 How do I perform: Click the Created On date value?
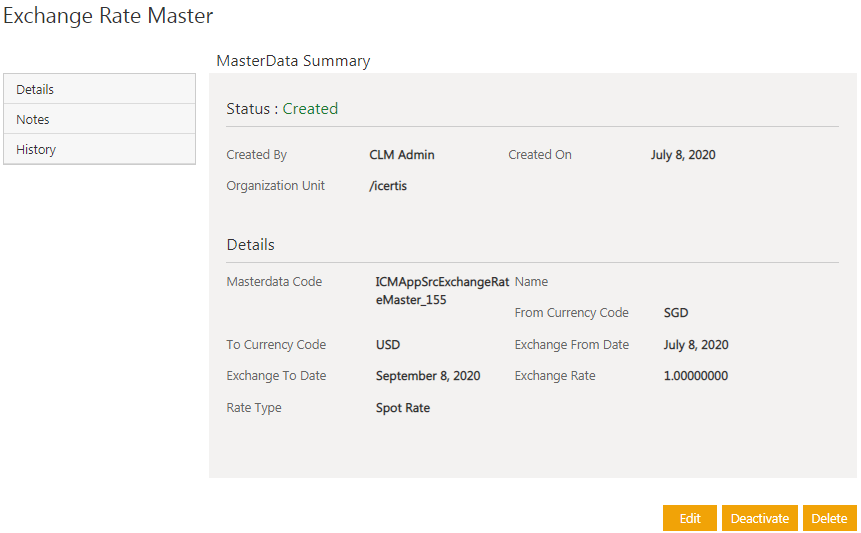point(683,155)
